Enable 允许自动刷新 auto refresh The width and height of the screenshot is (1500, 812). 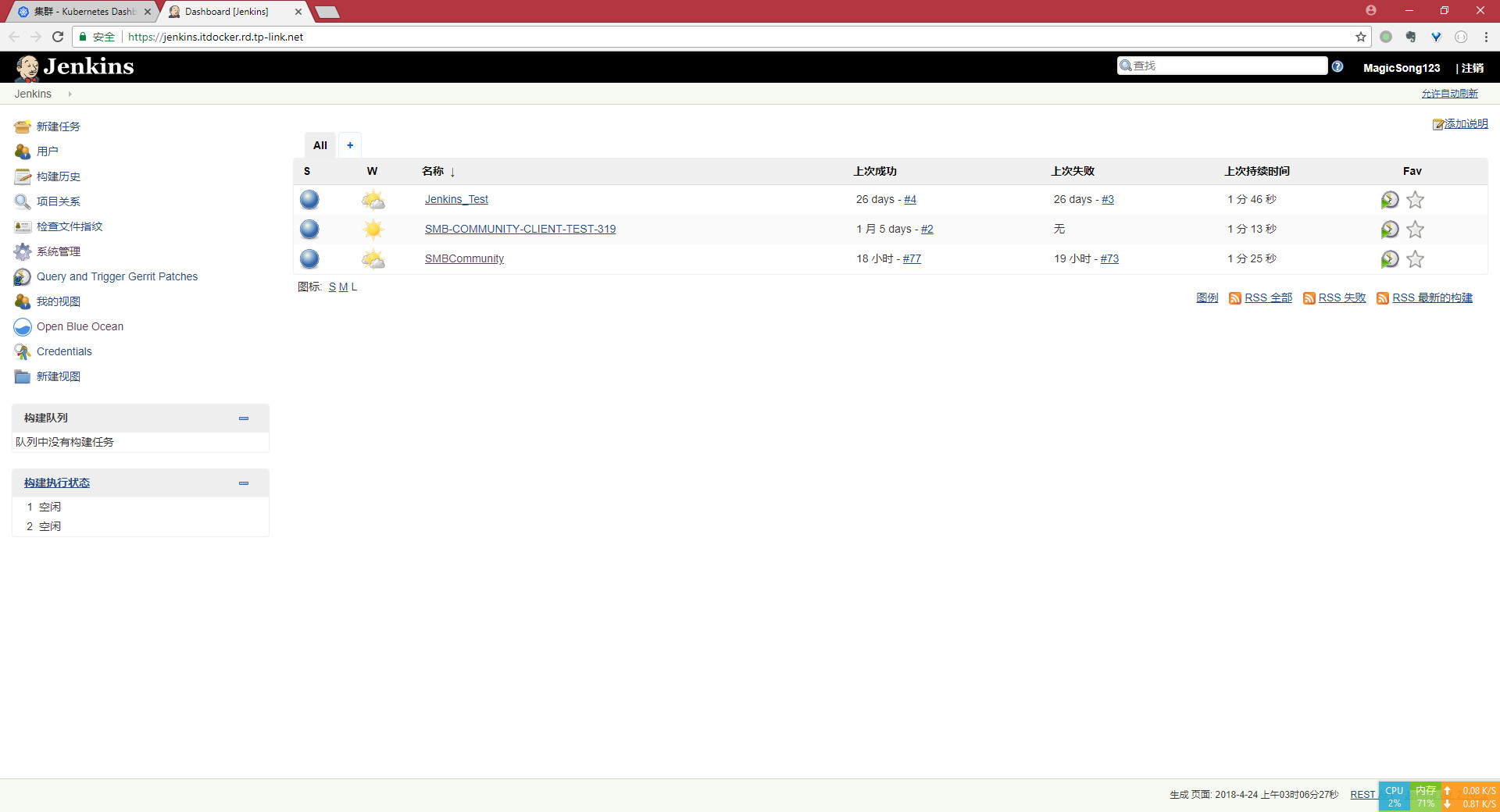tap(1449, 93)
